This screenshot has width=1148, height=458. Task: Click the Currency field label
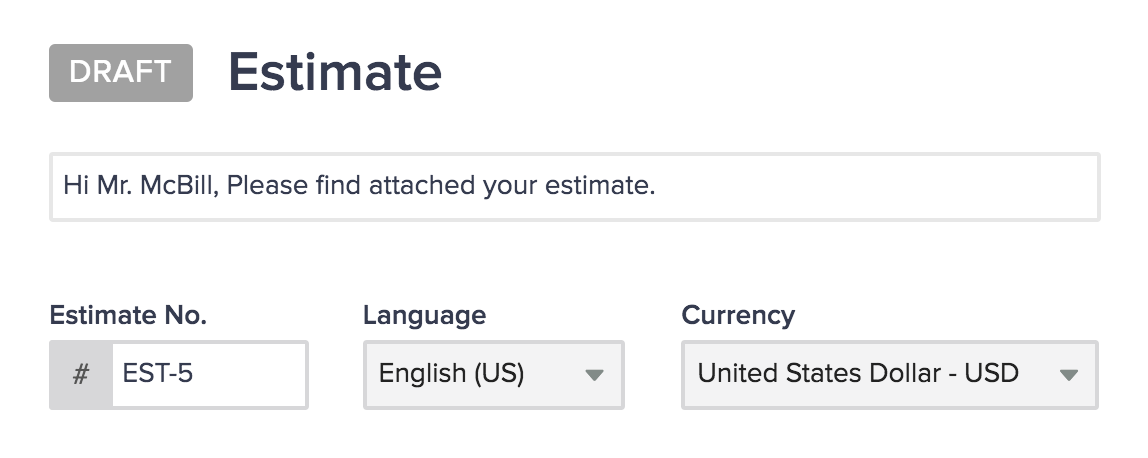(x=738, y=316)
